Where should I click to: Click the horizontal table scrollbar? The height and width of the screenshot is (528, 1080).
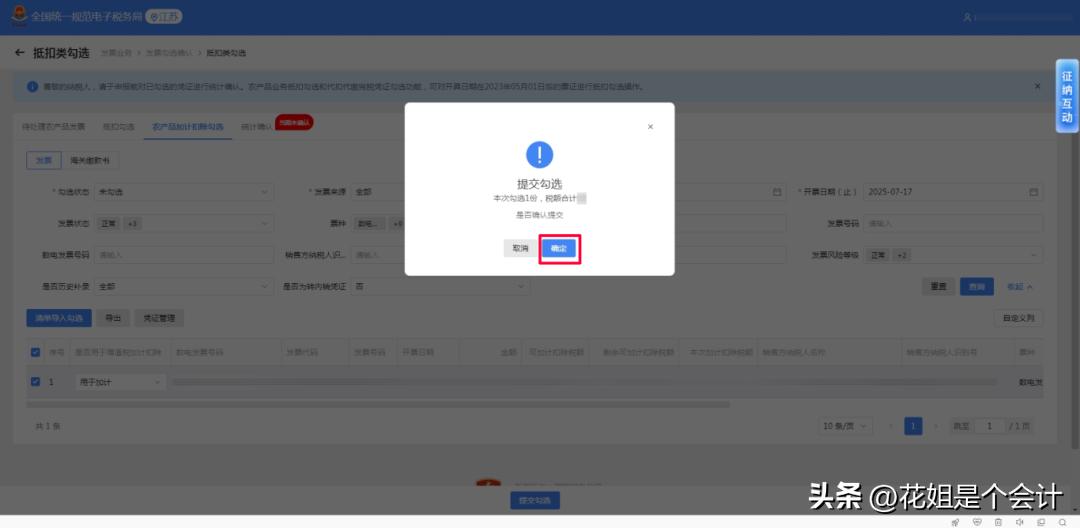click(378, 405)
